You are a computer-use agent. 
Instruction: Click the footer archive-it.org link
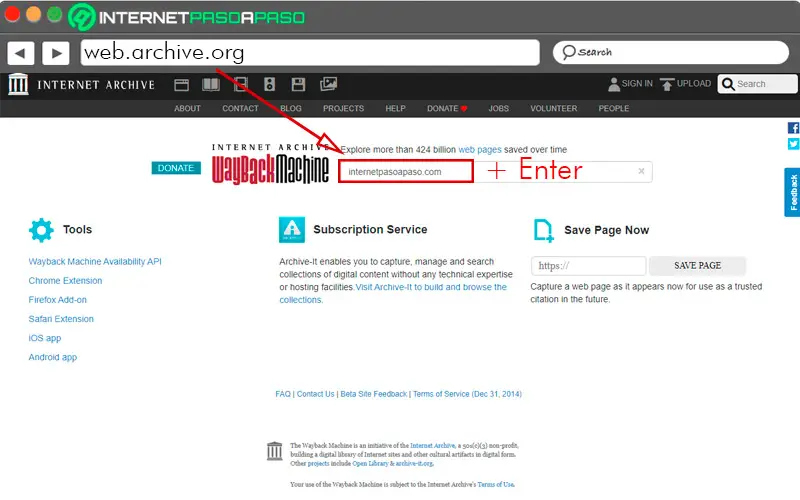click(x=414, y=463)
